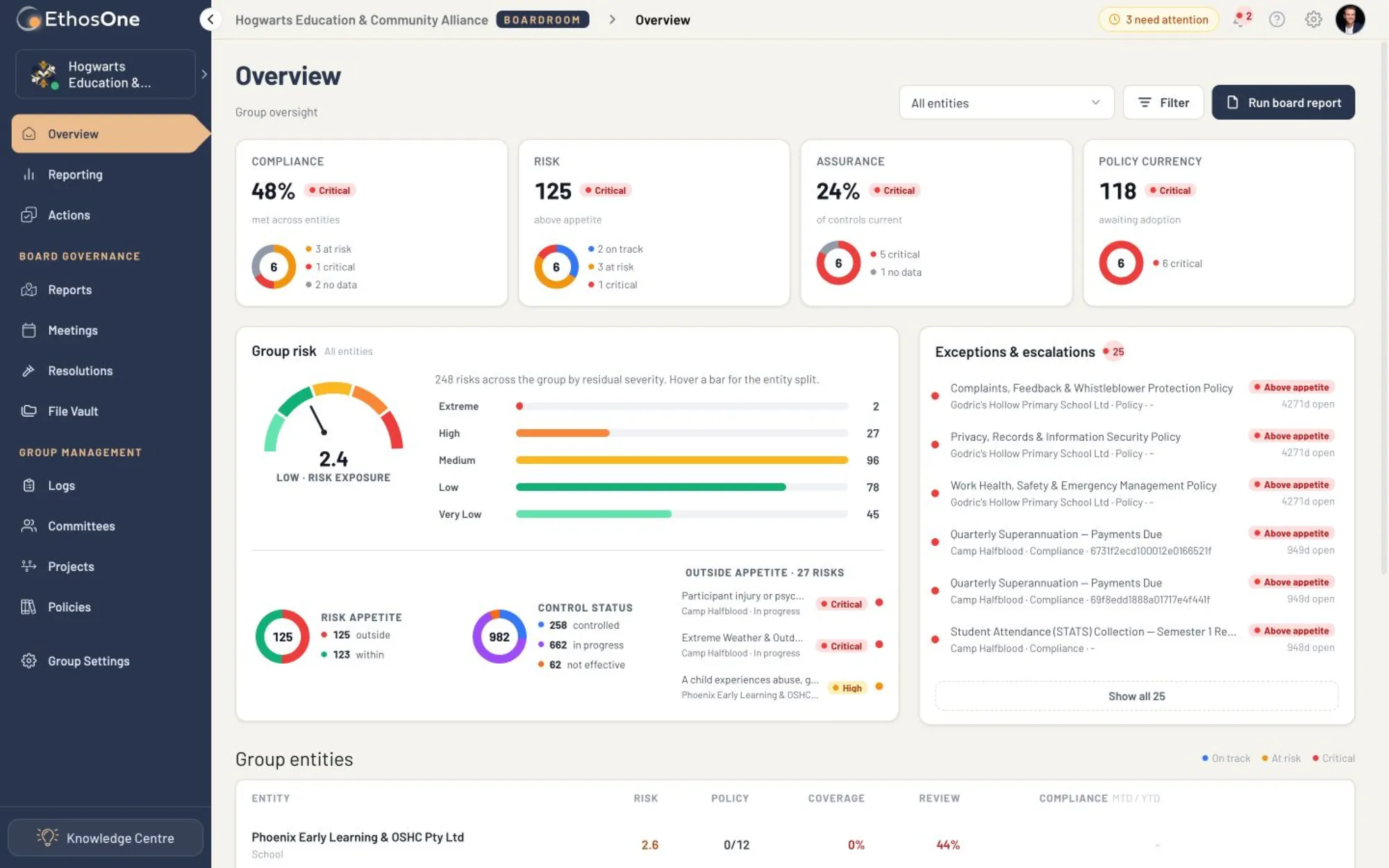The height and width of the screenshot is (868, 1389).
Task: Click the breadcrumb chevron before Overview
Action: (x=612, y=19)
